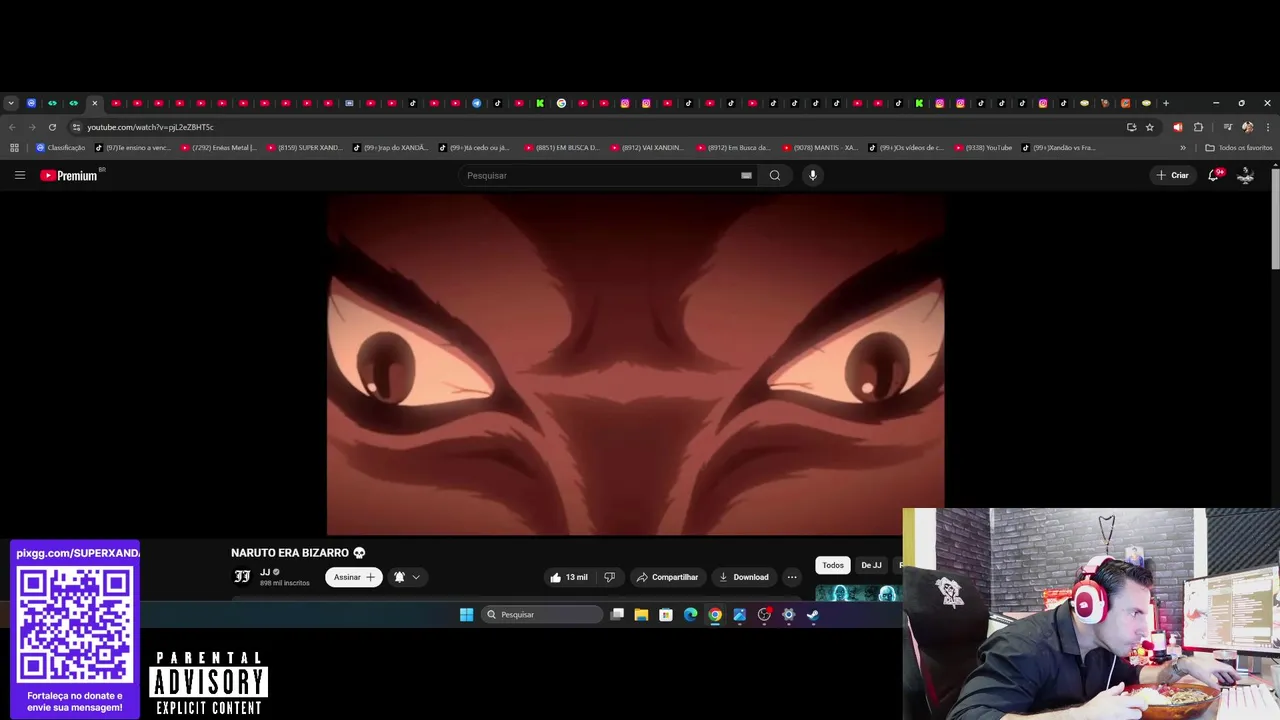
Task: Open the Windows Start menu
Action: 466,615
